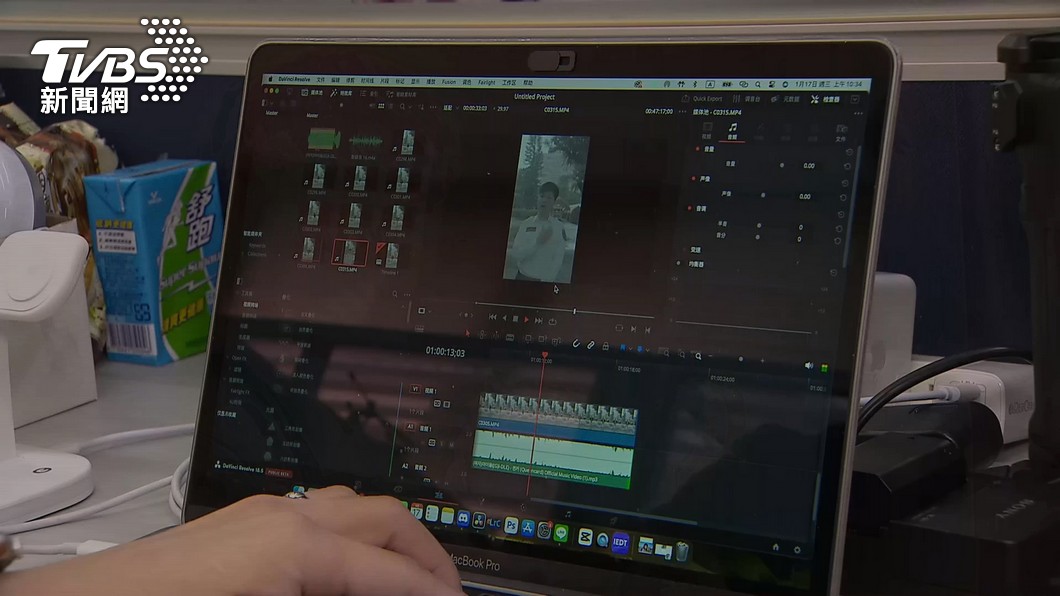
Task: Open the Inspector panel button at top right
Action: click(x=825, y=99)
